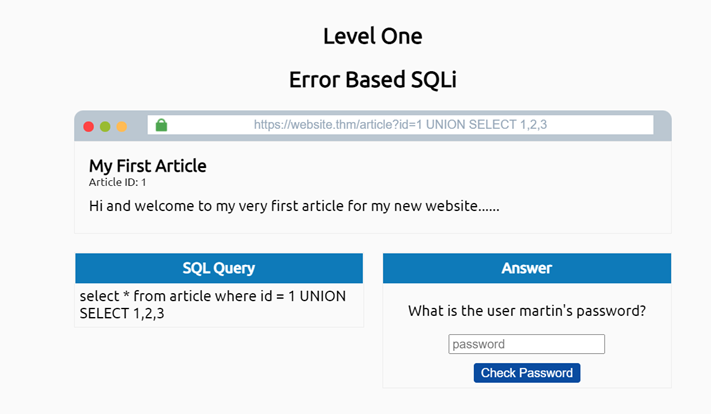This screenshot has width=711, height=414.
Task: Click the My First Article title
Action: 148,166
